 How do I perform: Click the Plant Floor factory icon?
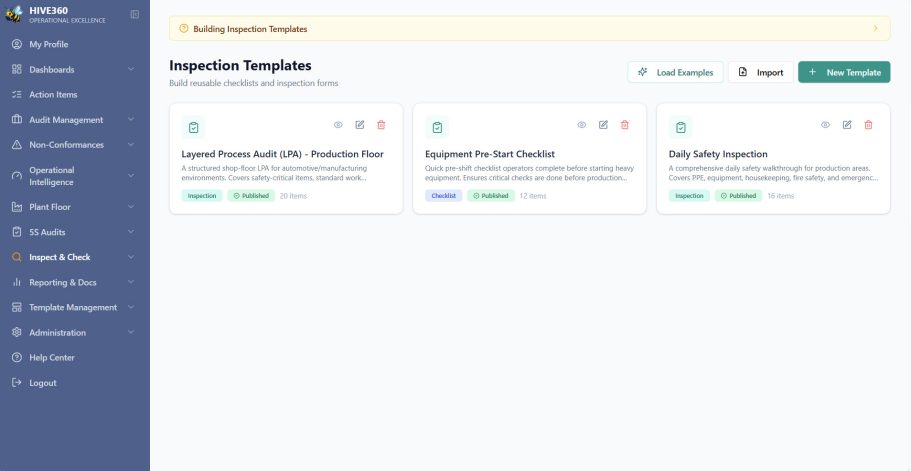[17, 207]
